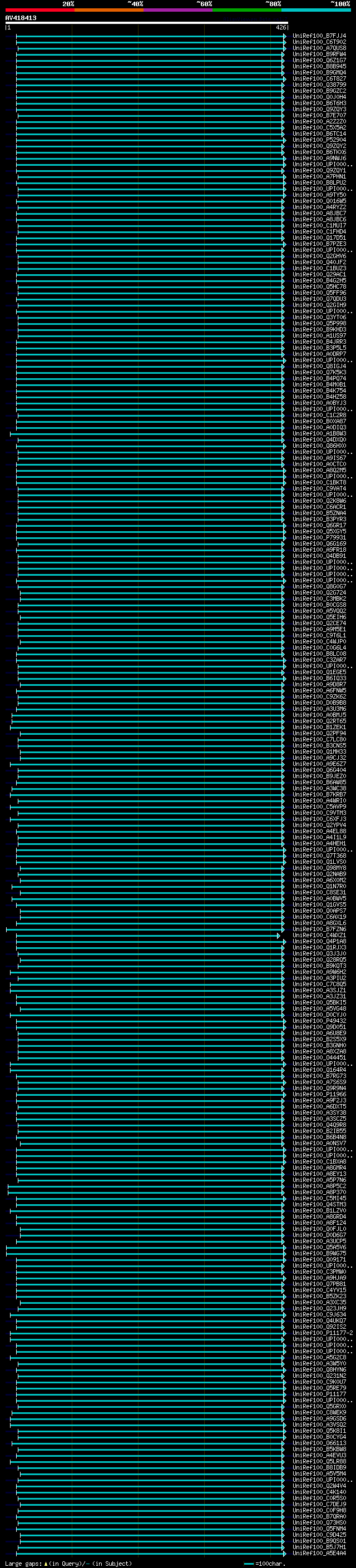Click the alignment bar for UniRef100_B8B945

tap(150, 66)
